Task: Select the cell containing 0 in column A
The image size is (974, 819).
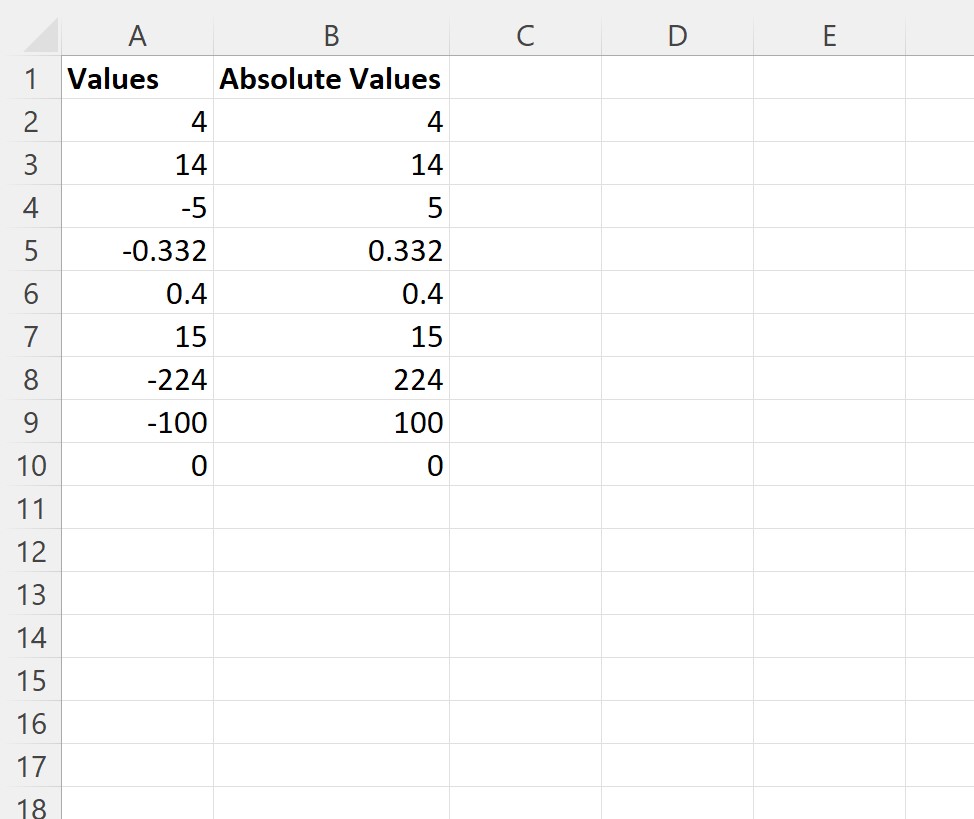Action: 137,465
